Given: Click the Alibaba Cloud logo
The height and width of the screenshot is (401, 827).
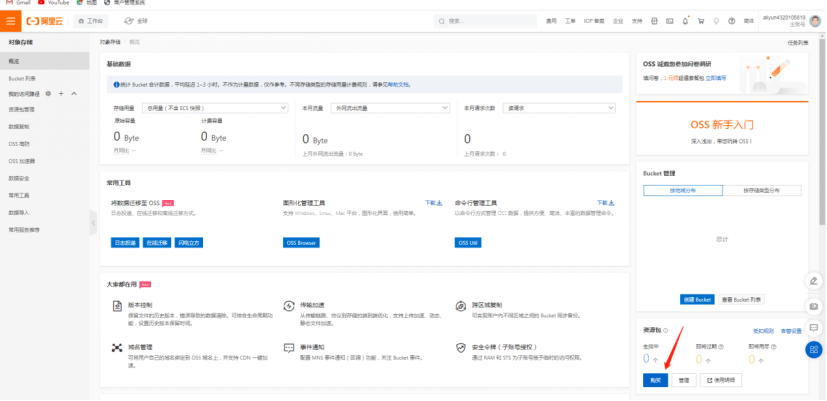Looking at the screenshot, I should 45,21.
